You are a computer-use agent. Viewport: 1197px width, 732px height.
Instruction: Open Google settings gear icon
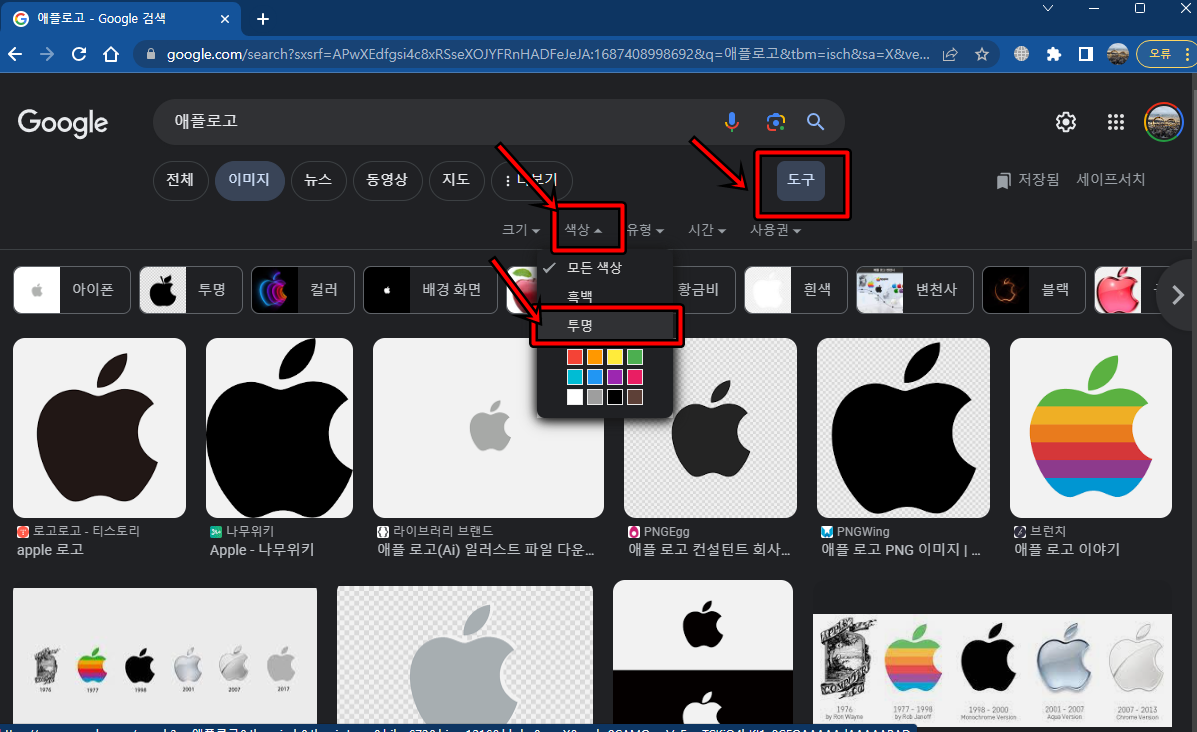[1066, 121]
